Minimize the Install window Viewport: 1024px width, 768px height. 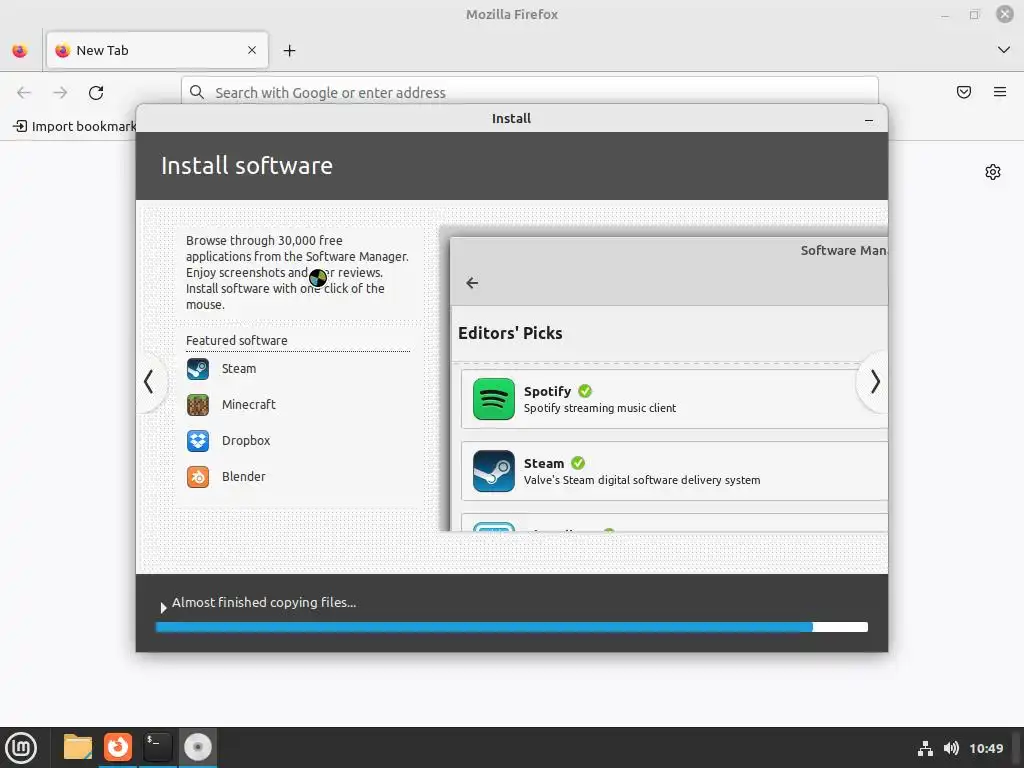869,120
